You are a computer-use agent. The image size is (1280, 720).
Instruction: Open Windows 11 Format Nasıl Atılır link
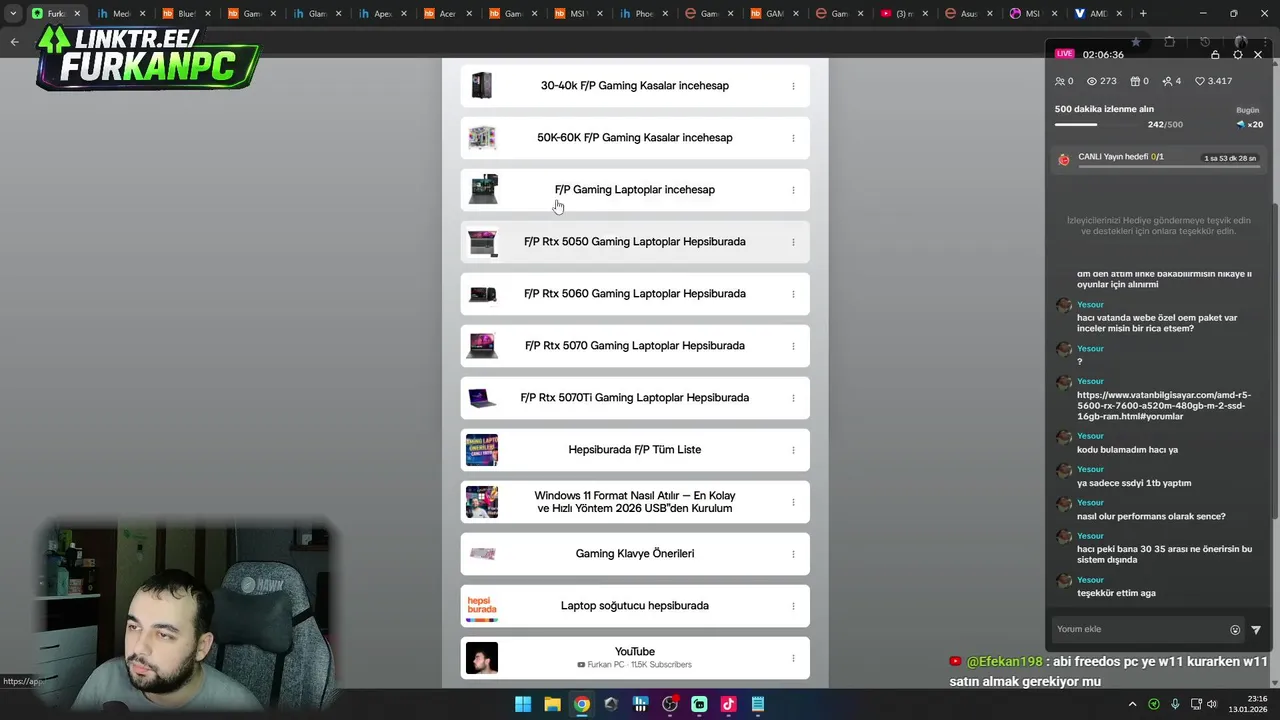[x=634, y=502]
